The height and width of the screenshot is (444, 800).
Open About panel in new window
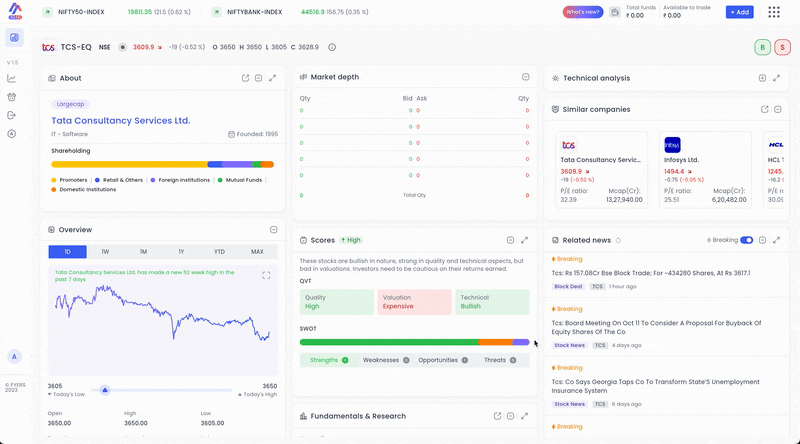pyautogui.click(x=245, y=78)
